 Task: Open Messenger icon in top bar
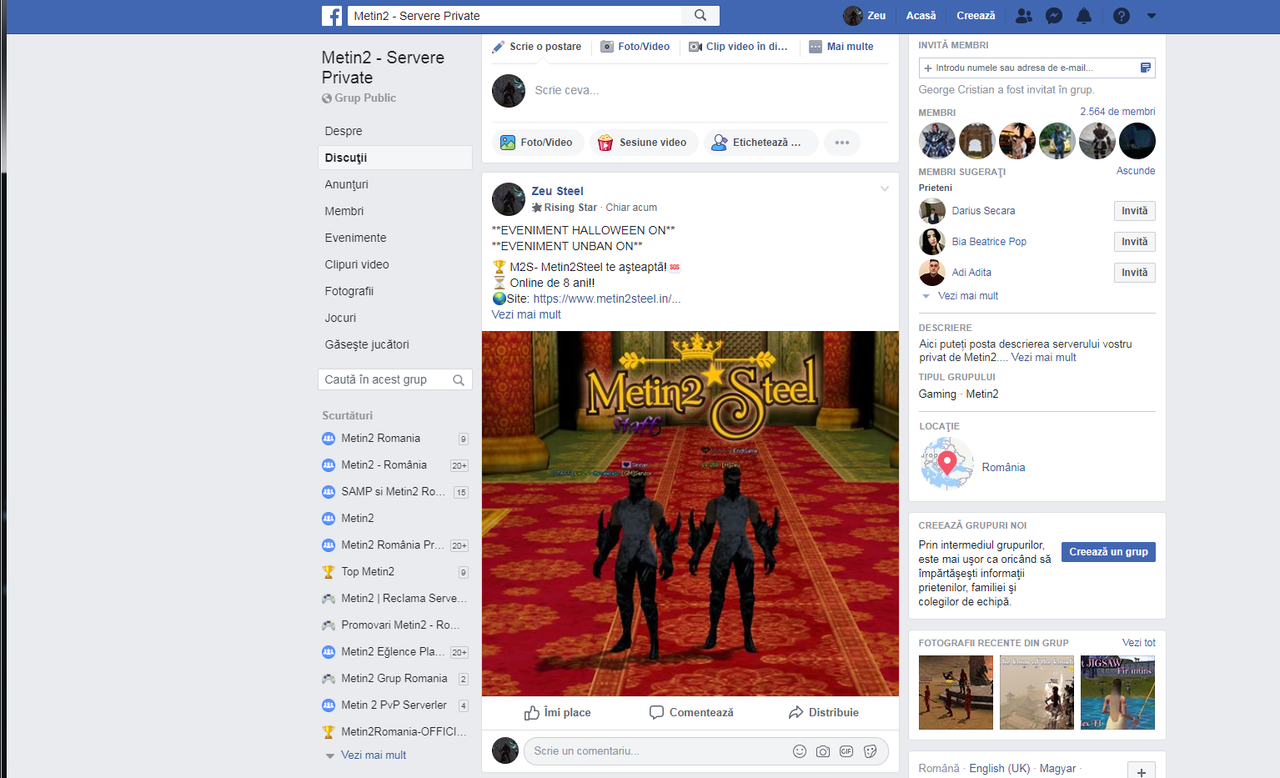[x=1053, y=16]
